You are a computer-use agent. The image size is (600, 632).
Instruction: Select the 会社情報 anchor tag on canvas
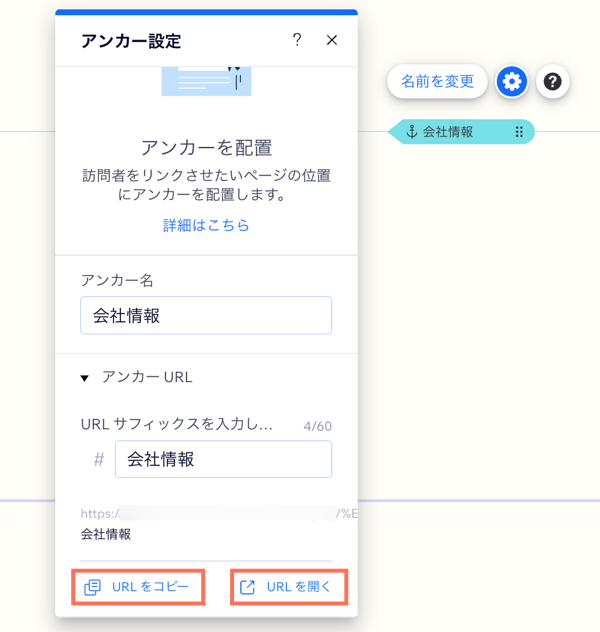[x=461, y=132]
